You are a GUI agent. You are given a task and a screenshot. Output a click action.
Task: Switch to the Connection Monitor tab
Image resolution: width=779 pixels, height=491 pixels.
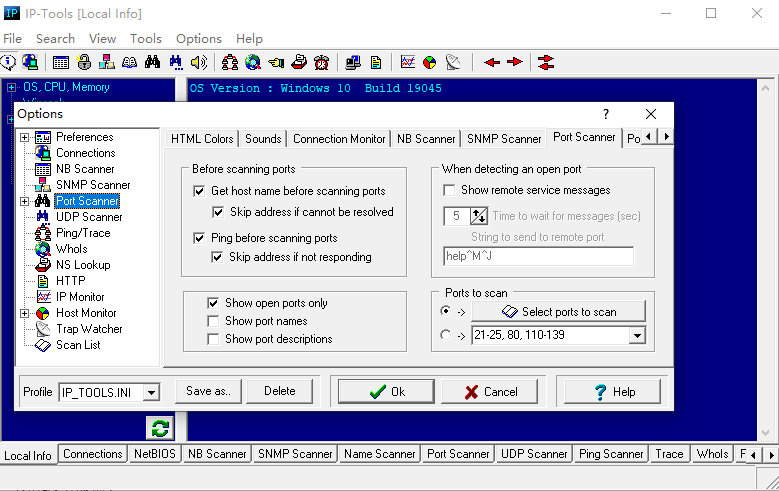[x=339, y=139]
